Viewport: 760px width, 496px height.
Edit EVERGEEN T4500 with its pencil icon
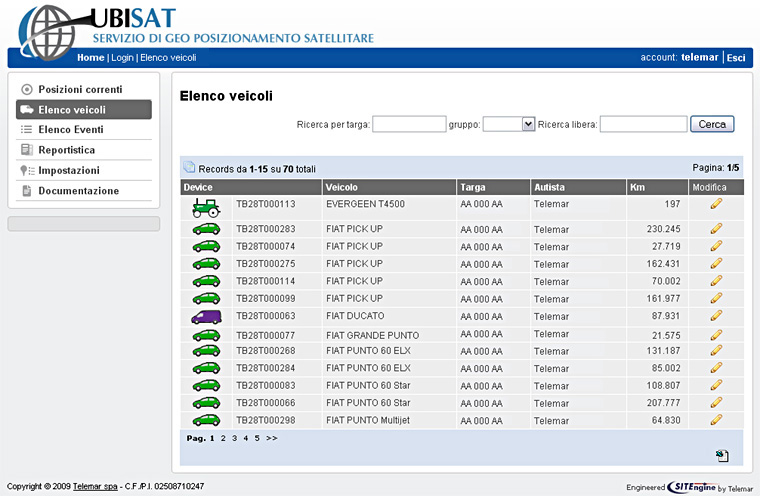coord(716,204)
